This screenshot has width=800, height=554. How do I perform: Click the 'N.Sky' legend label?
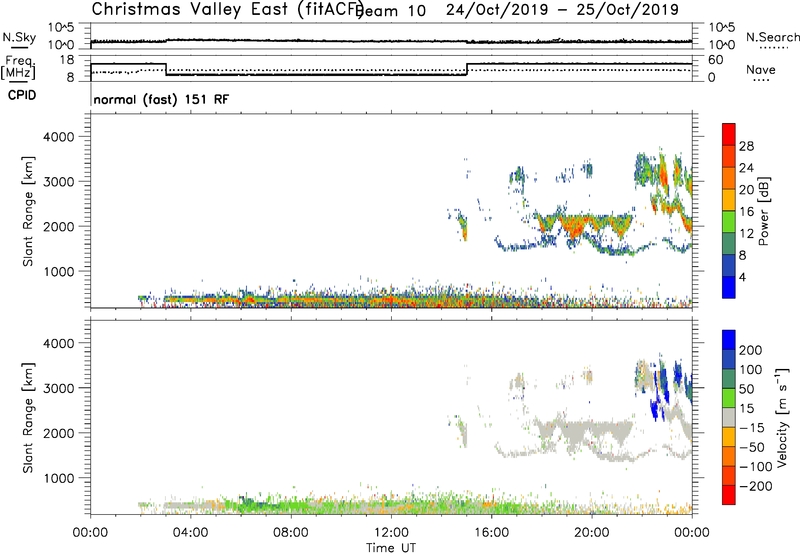point(19,37)
